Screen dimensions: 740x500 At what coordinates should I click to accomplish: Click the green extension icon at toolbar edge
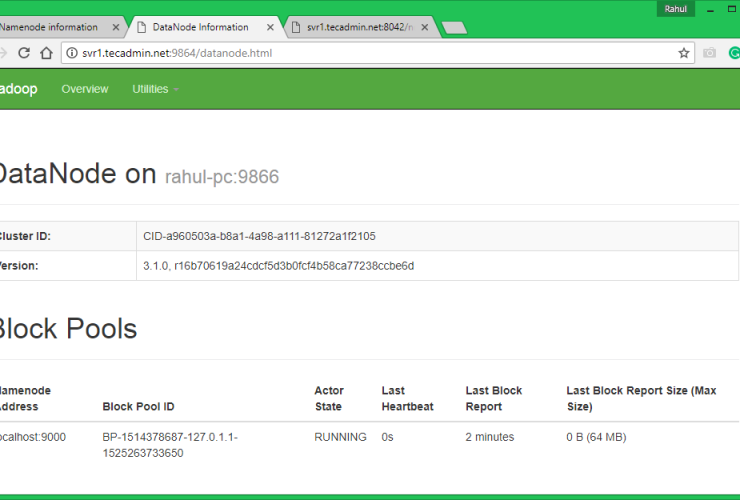(734, 53)
